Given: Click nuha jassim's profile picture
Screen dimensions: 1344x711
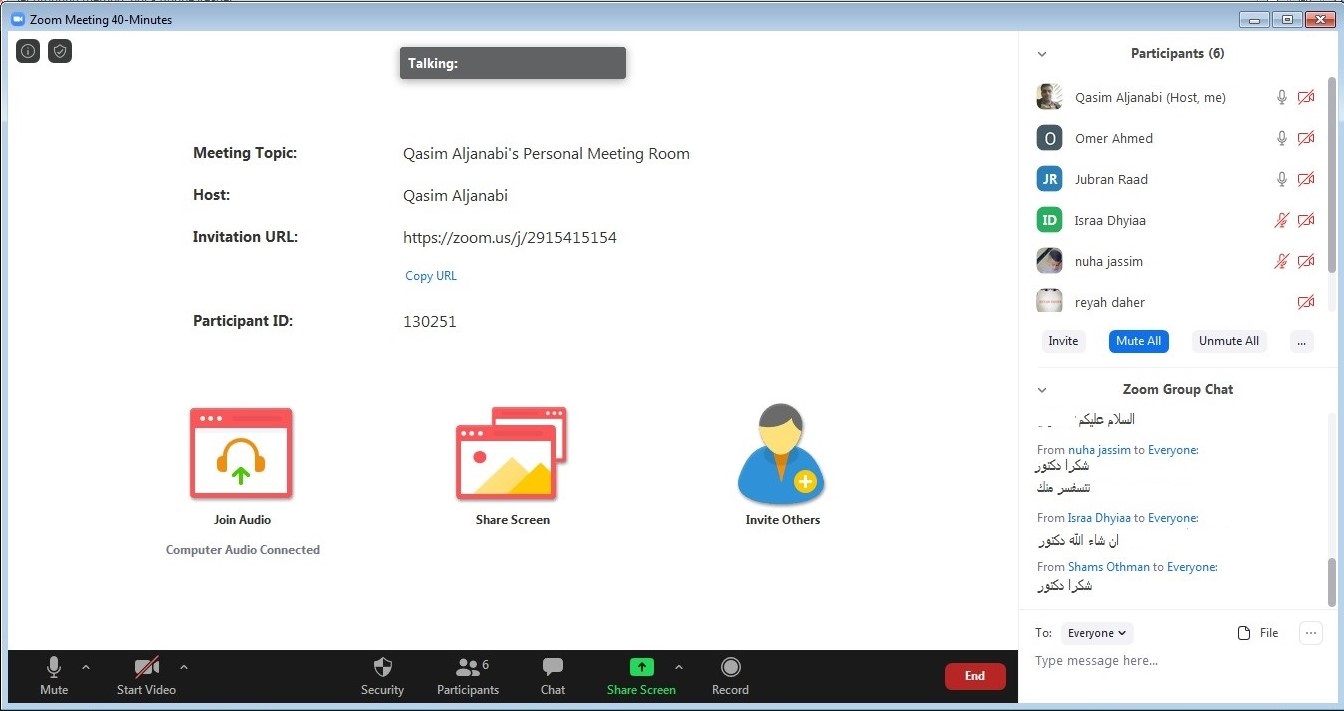Looking at the screenshot, I should [1049, 261].
